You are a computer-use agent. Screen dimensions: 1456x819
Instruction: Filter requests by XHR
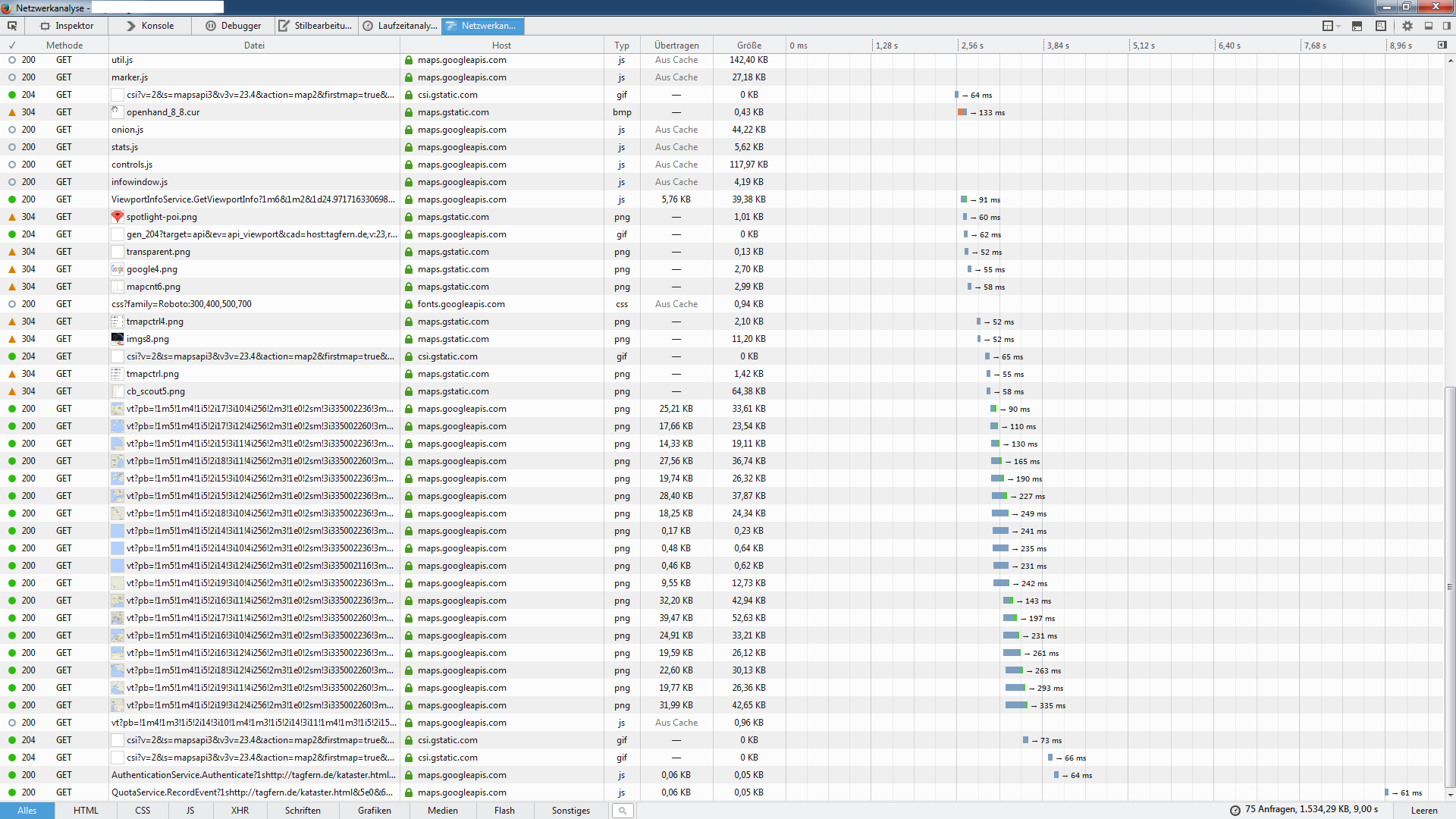click(x=240, y=811)
